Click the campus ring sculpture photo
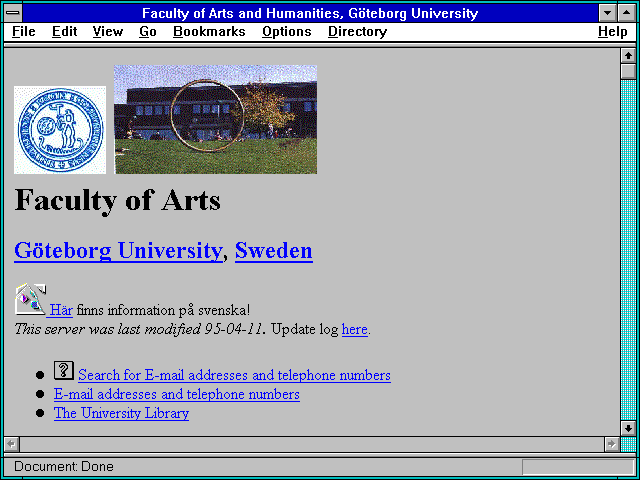Viewport: 640px width, 480px height. (216, 120)
